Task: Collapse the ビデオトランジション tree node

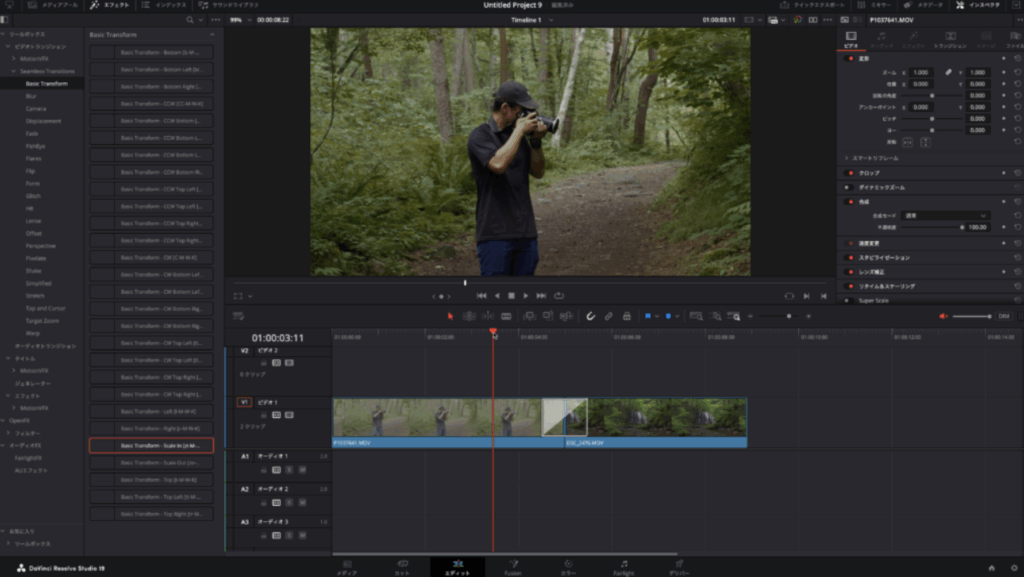Action: point(8,47)
